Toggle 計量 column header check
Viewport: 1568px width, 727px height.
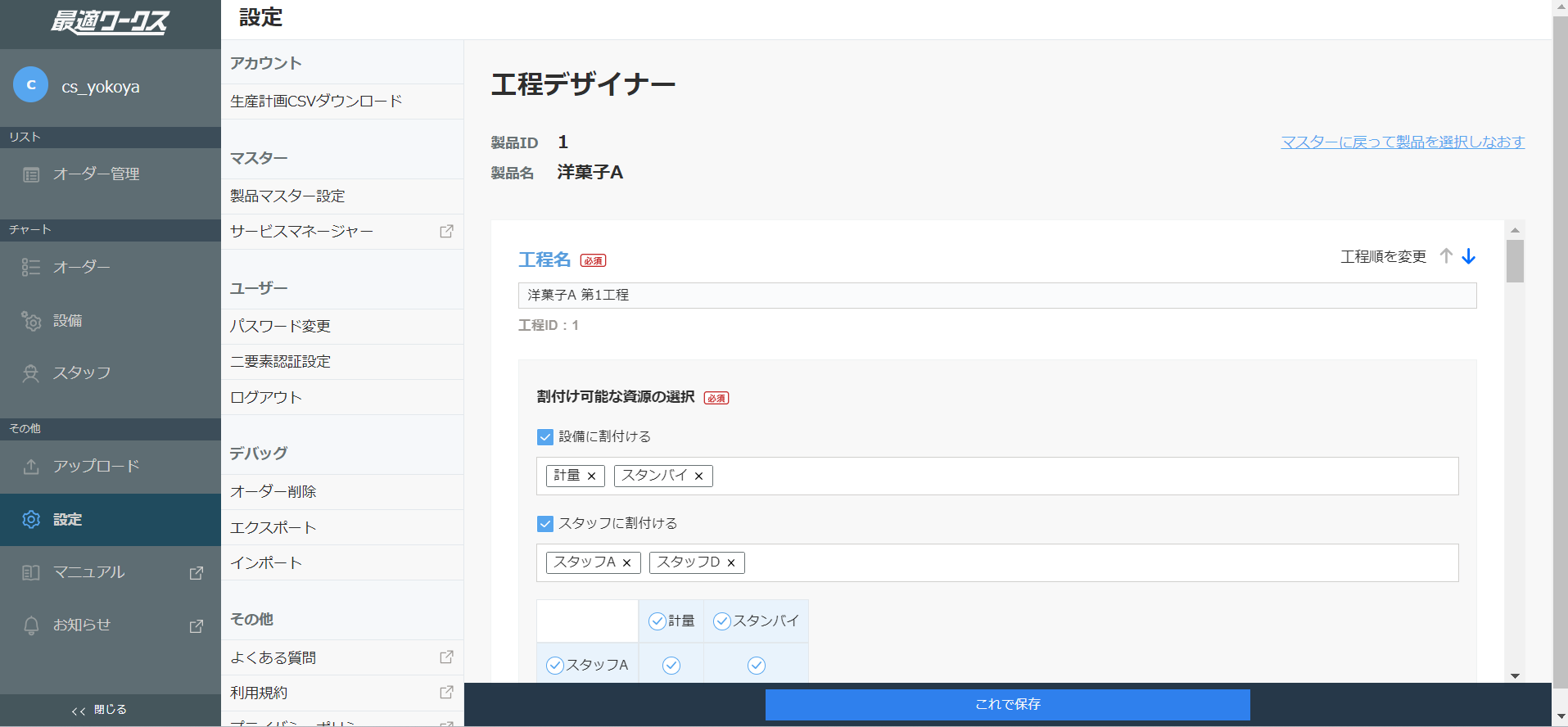(657, 621)
